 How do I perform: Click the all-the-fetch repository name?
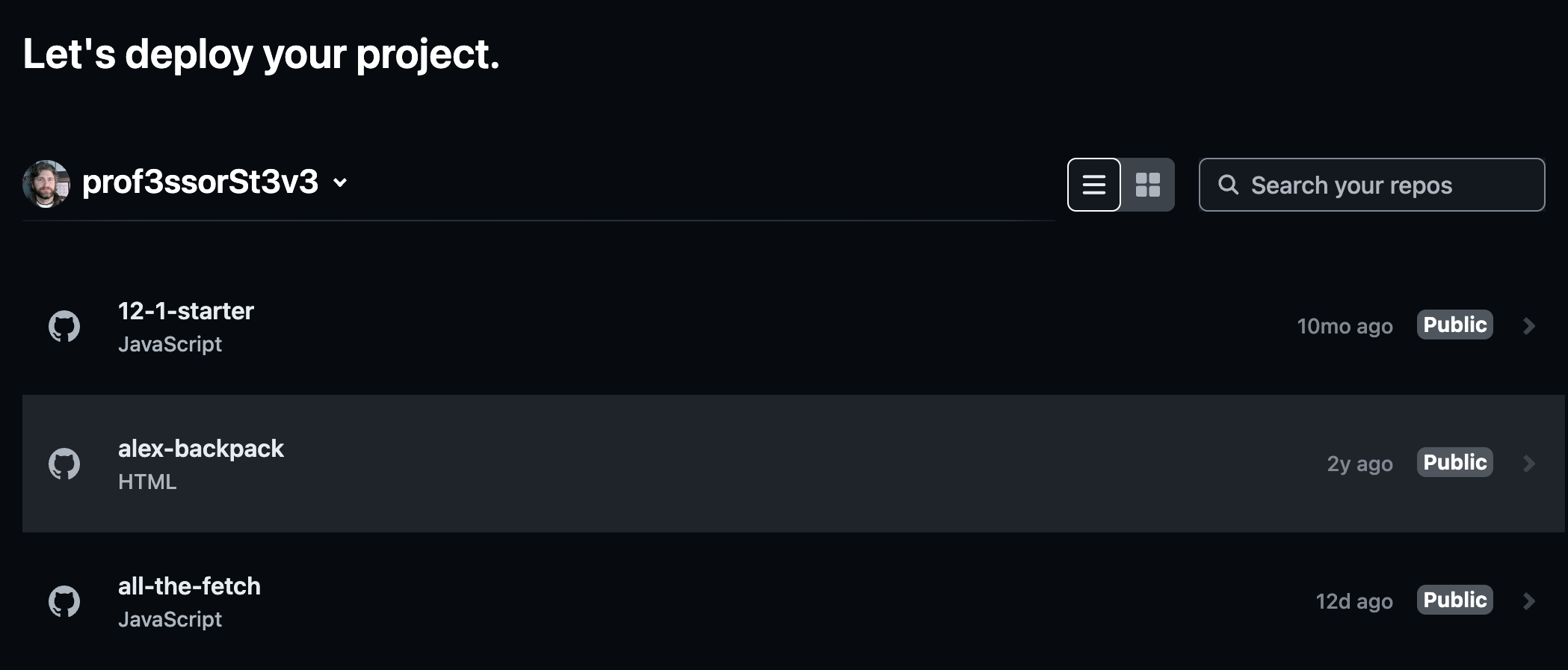click(190, 586)
